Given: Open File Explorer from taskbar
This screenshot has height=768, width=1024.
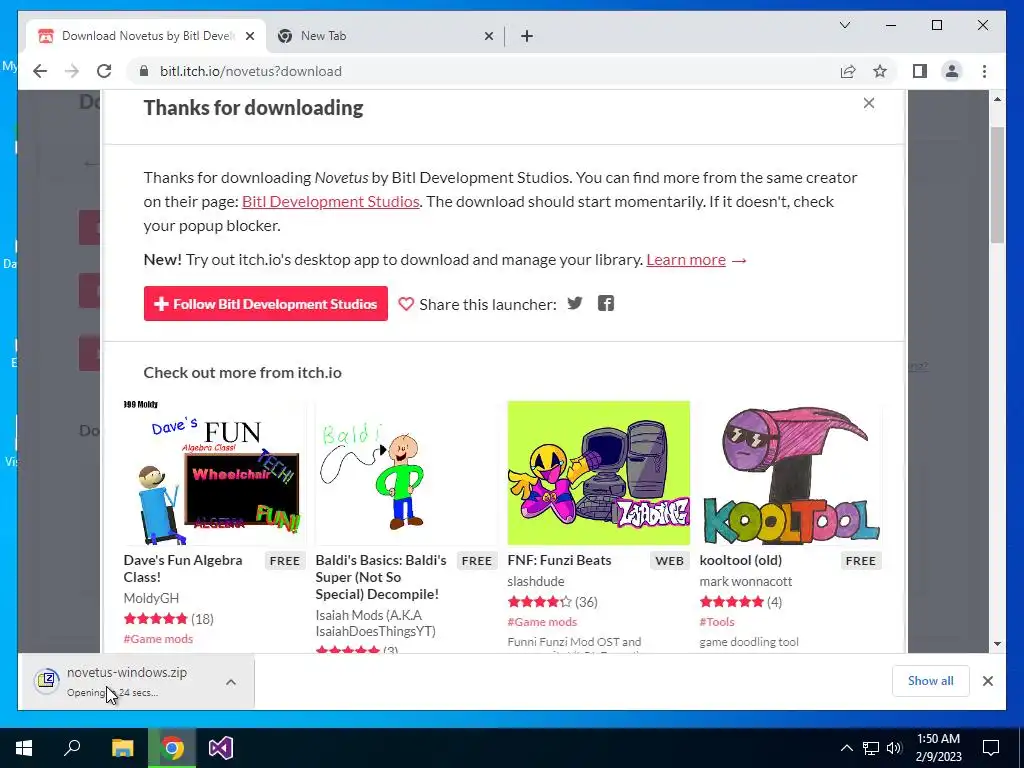Looking at the screenshot, I should [x=122, y=748].
